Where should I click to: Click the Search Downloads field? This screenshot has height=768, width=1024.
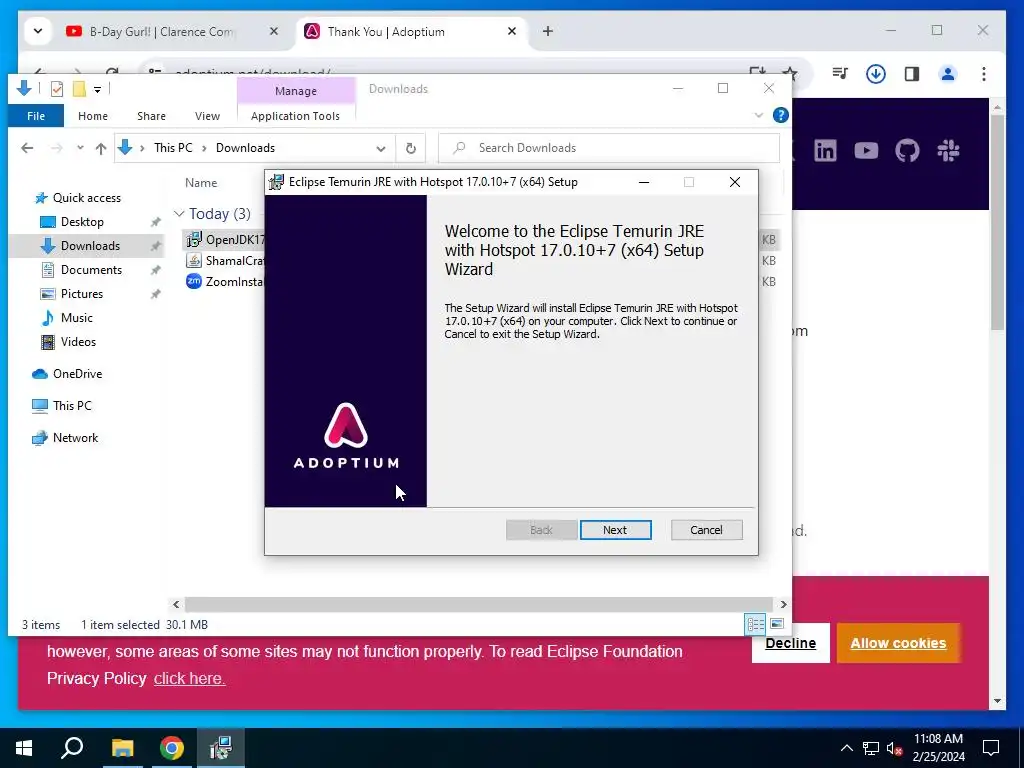point(609,148)
